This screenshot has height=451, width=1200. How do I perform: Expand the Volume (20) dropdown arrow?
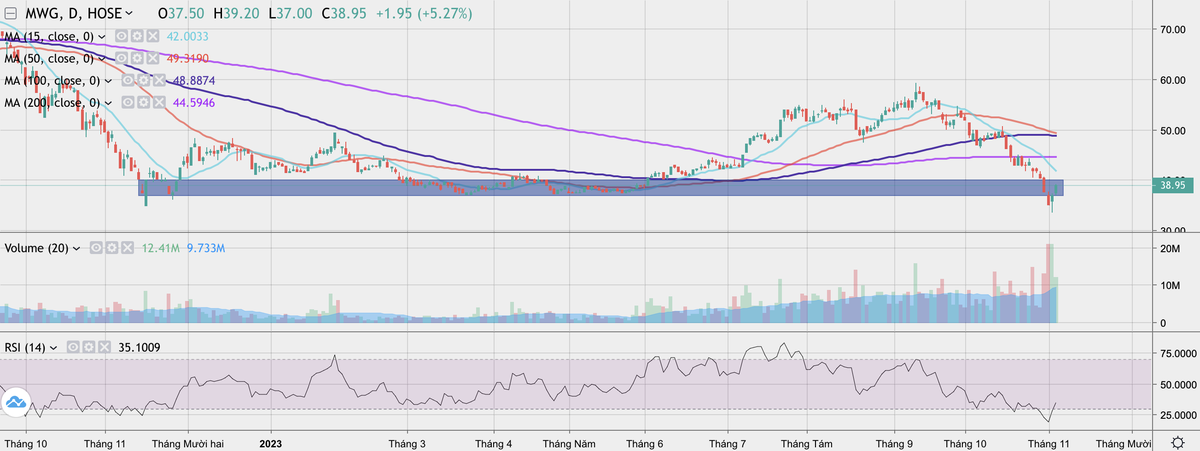[x=78, y=247]
